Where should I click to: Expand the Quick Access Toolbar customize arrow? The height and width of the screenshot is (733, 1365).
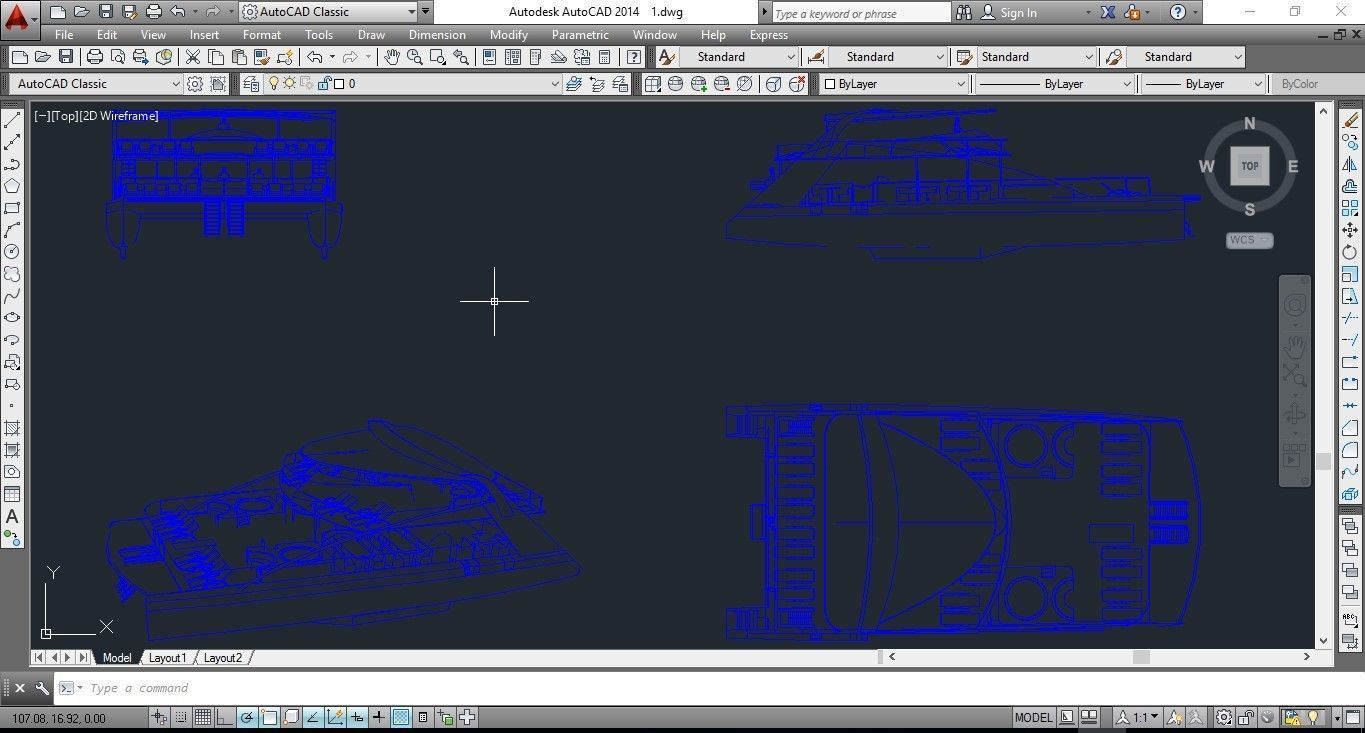tap(426, 12)
